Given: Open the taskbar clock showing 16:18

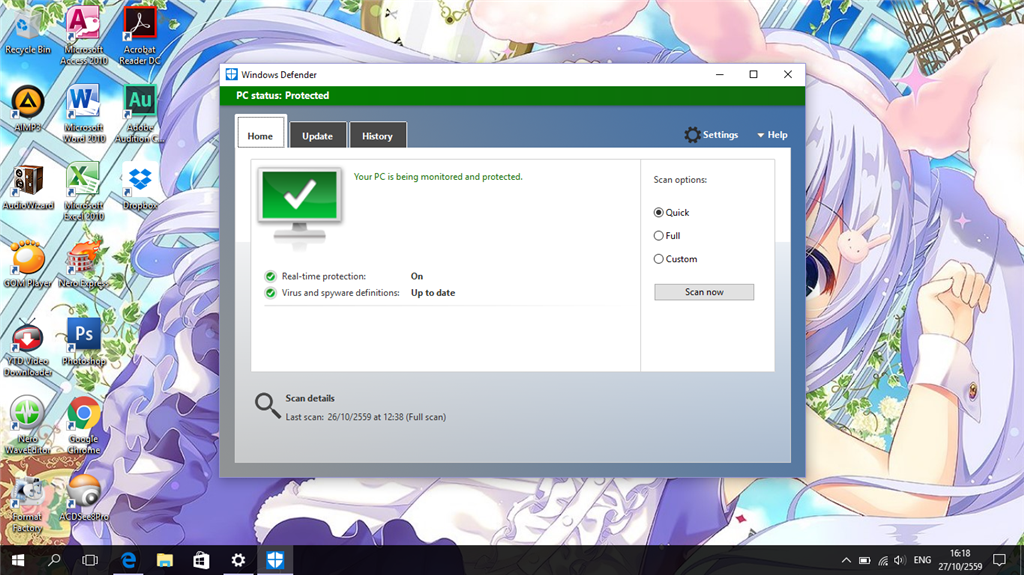Looking at the screenshot, I should [x=960, y=560].
